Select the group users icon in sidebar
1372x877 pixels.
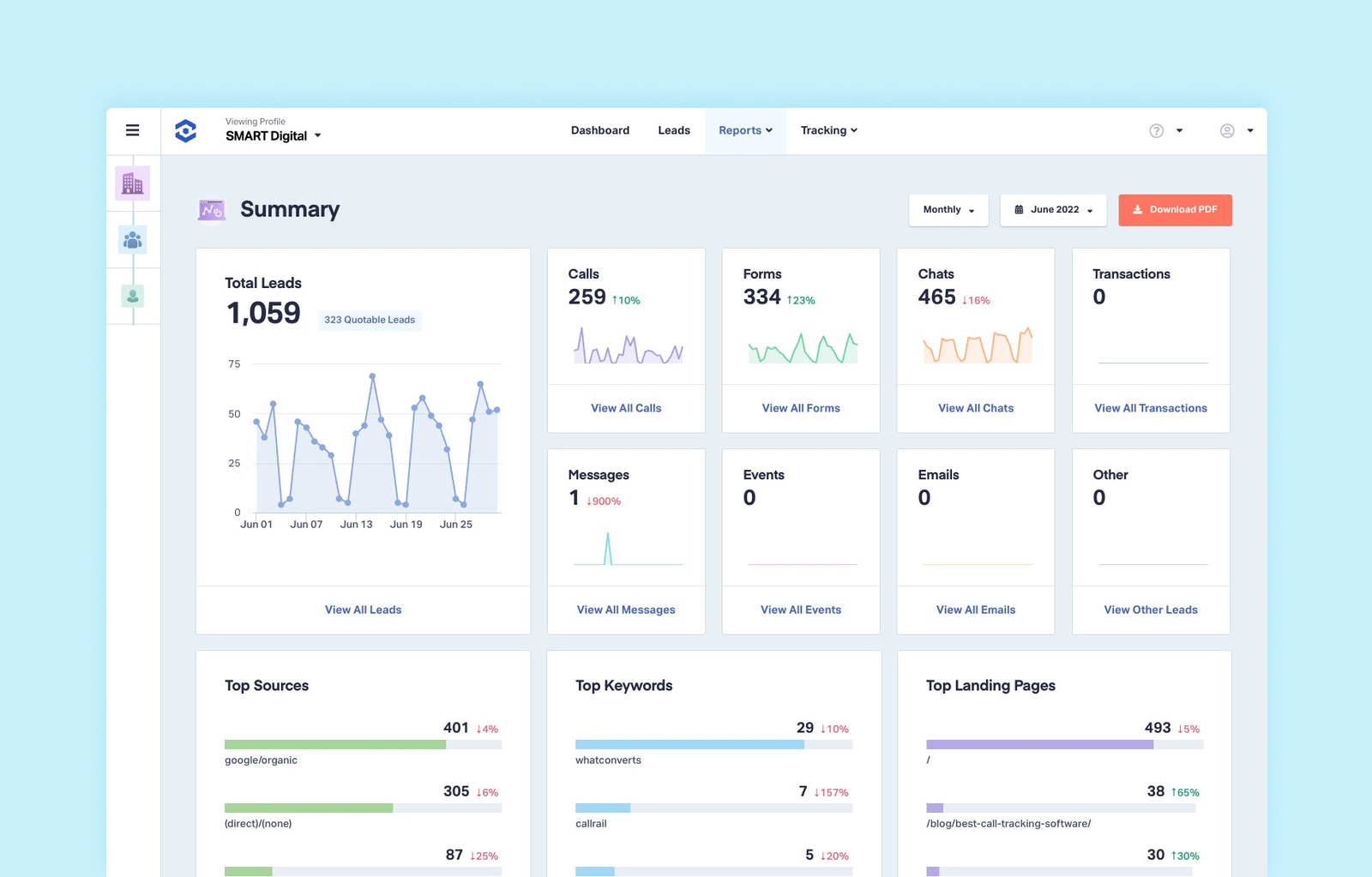pos(133,240)
